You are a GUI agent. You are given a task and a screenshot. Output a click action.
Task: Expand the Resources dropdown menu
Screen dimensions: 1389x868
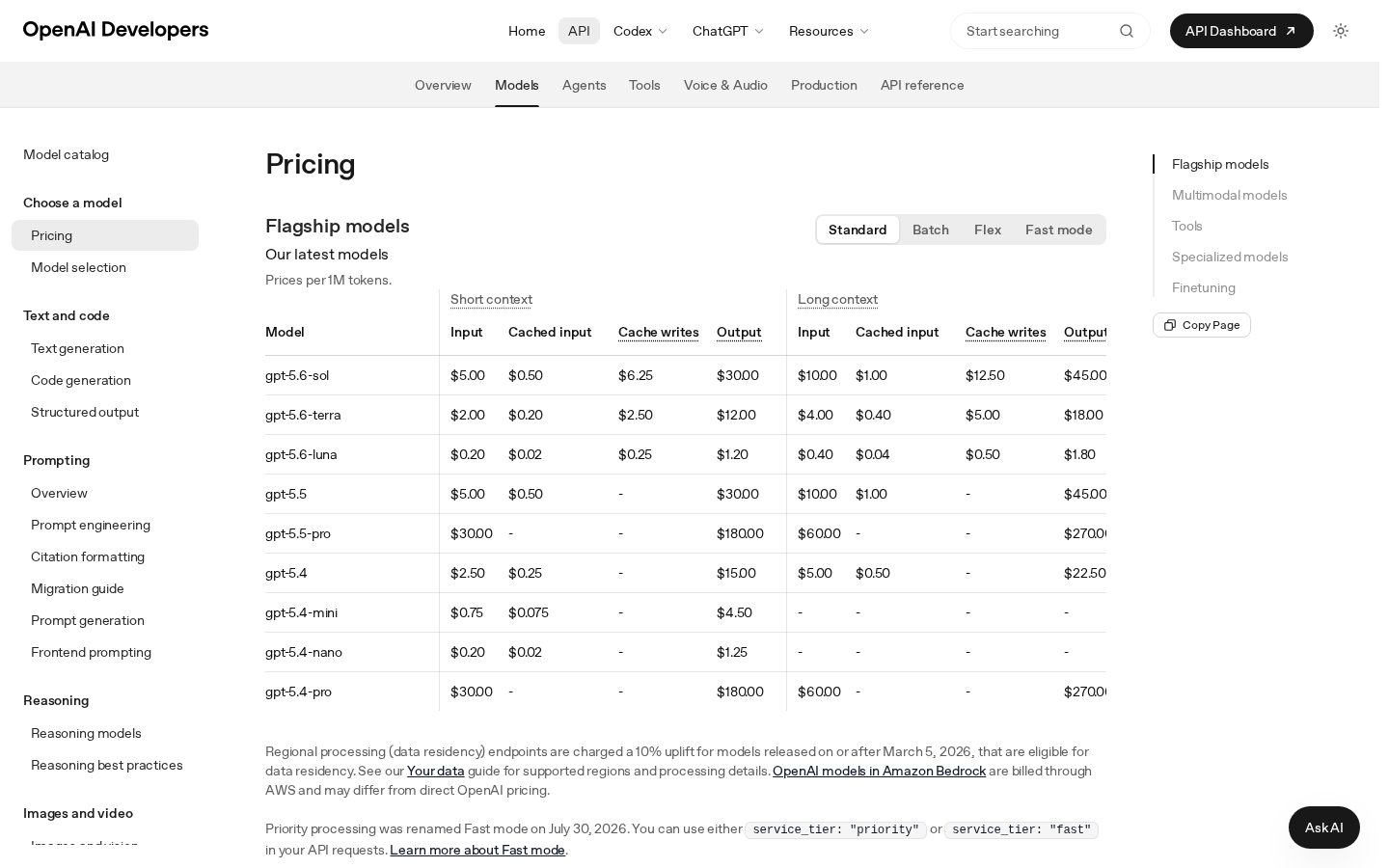point(830,31)
